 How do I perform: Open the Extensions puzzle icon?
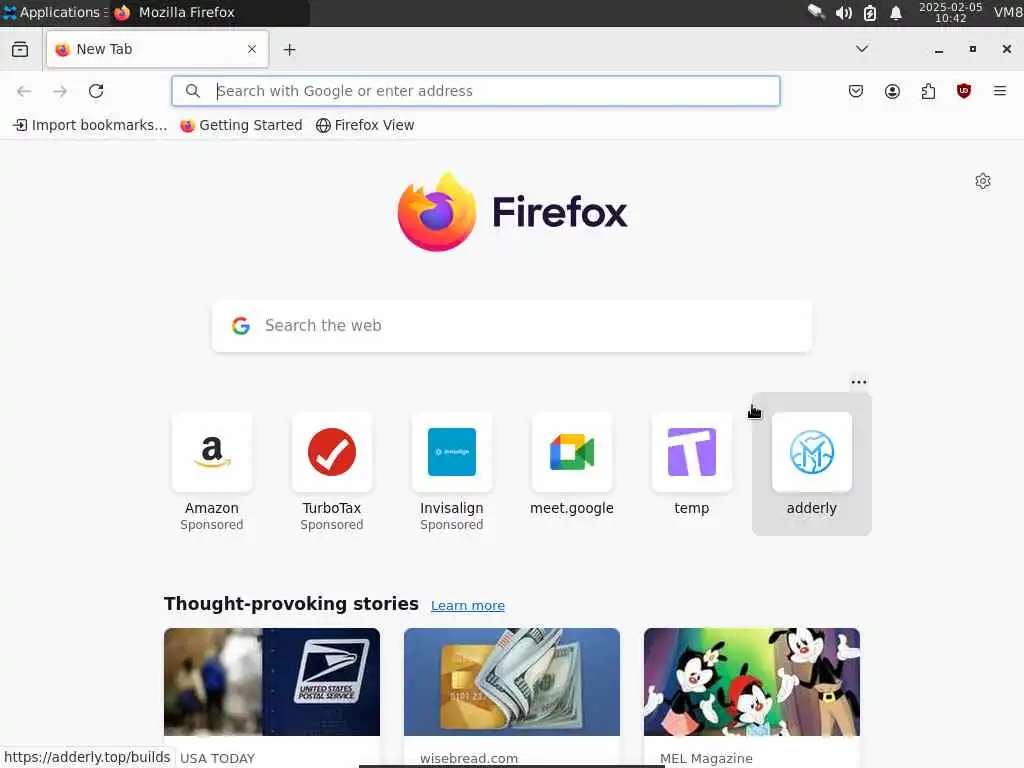point(928,91)
